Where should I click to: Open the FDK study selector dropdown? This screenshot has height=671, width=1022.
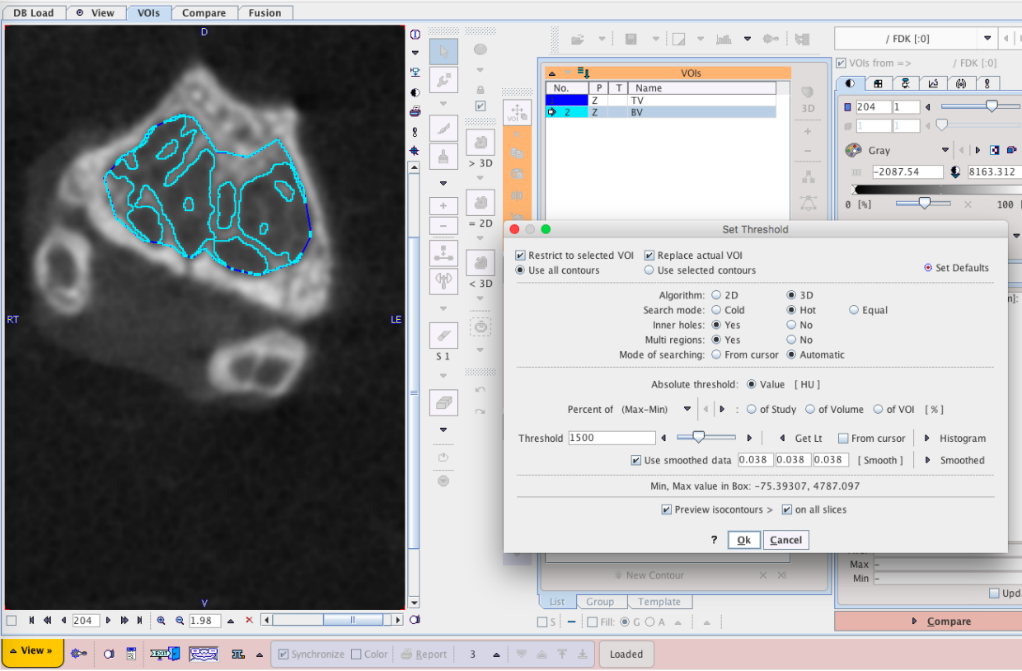point(988,38)
